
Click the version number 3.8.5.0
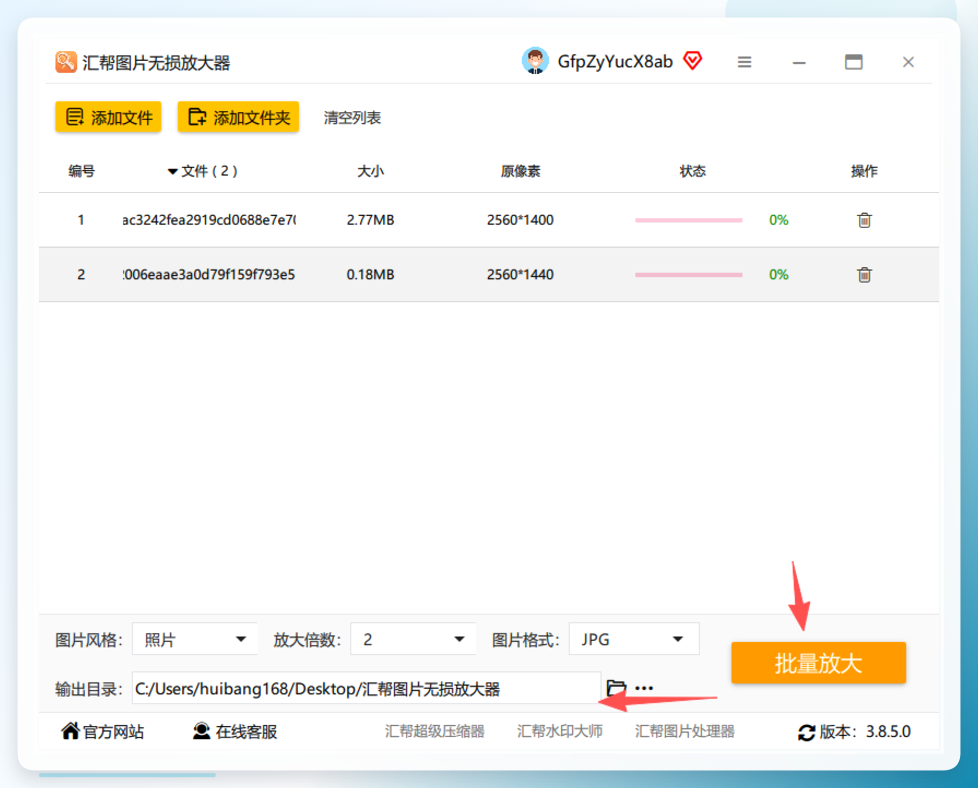[x=888, y=731]
